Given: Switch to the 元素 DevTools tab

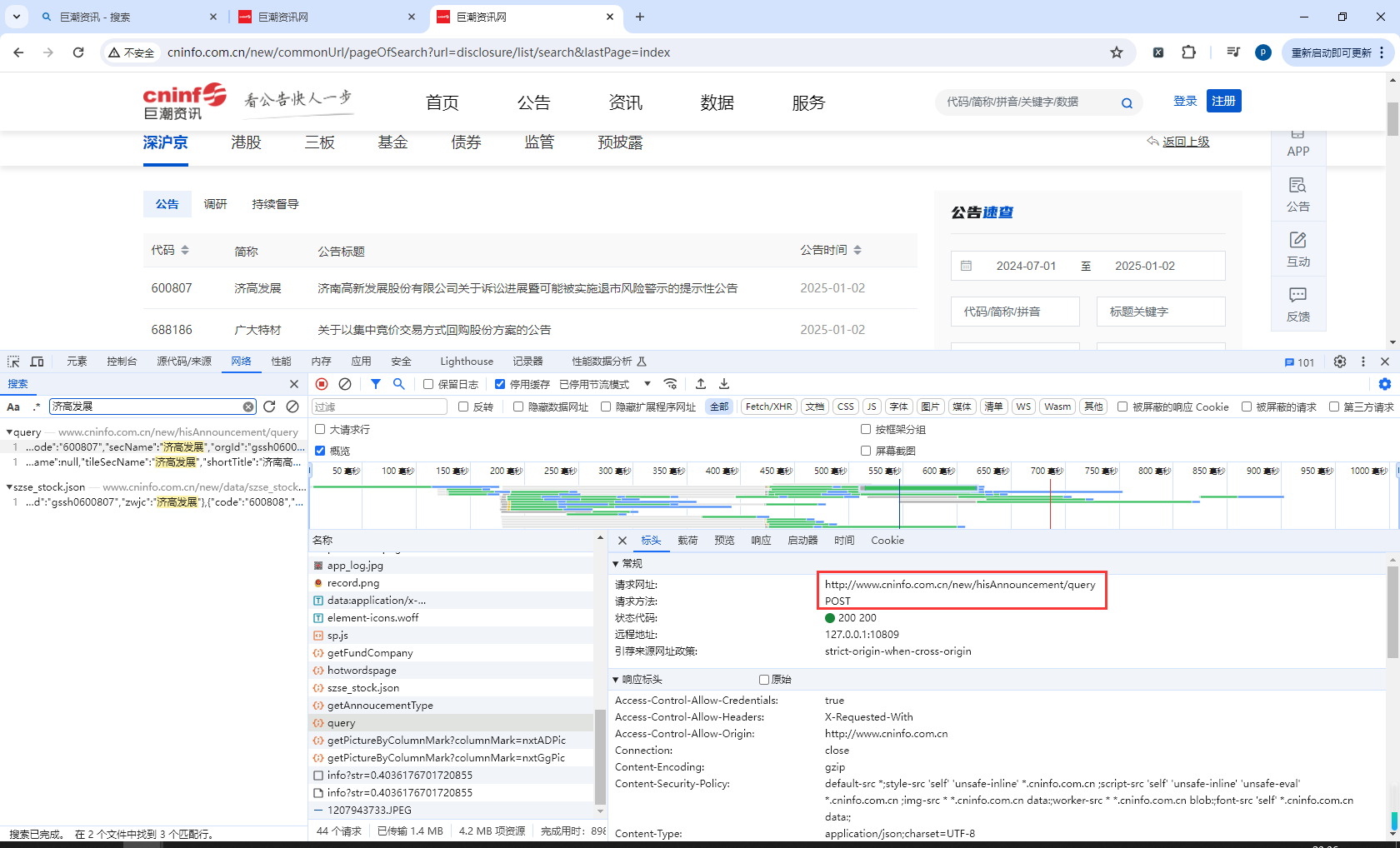Looking at the screenshot, I should pyautogui.click(x=77, y=362).
